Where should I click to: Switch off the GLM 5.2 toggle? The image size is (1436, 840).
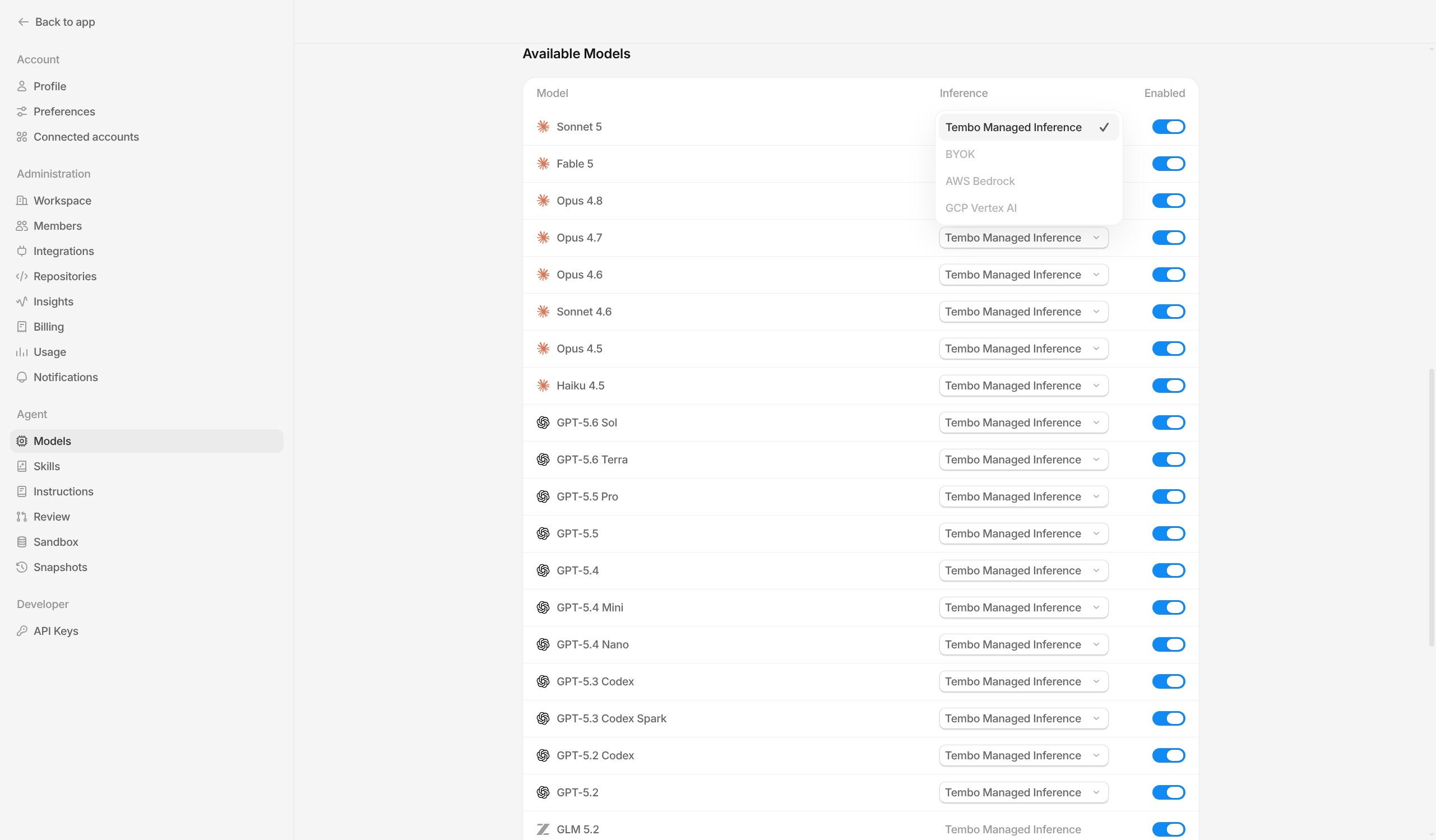click(1168, 829)
